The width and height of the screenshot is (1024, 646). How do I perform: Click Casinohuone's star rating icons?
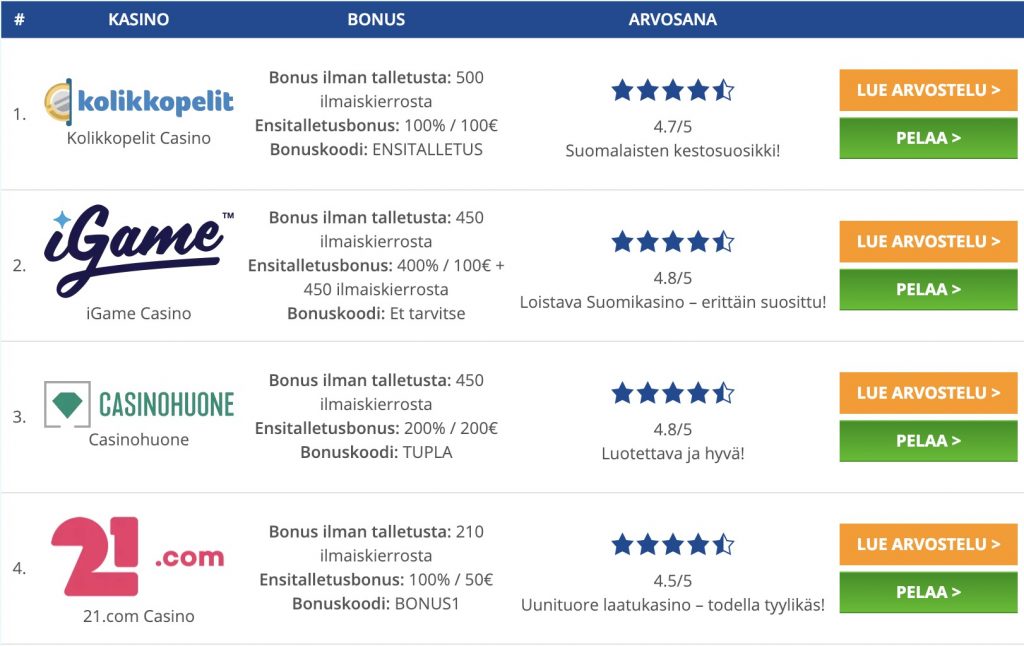pos(672,393)
